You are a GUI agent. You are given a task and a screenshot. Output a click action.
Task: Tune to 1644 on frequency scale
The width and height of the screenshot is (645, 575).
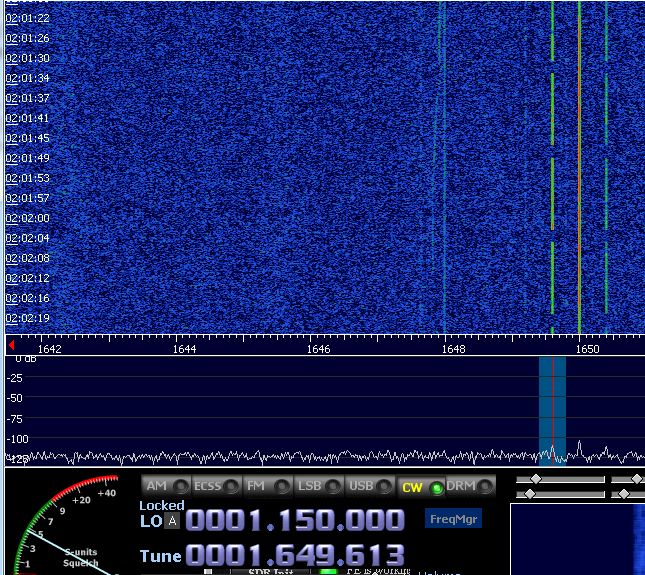coord(184,349)
